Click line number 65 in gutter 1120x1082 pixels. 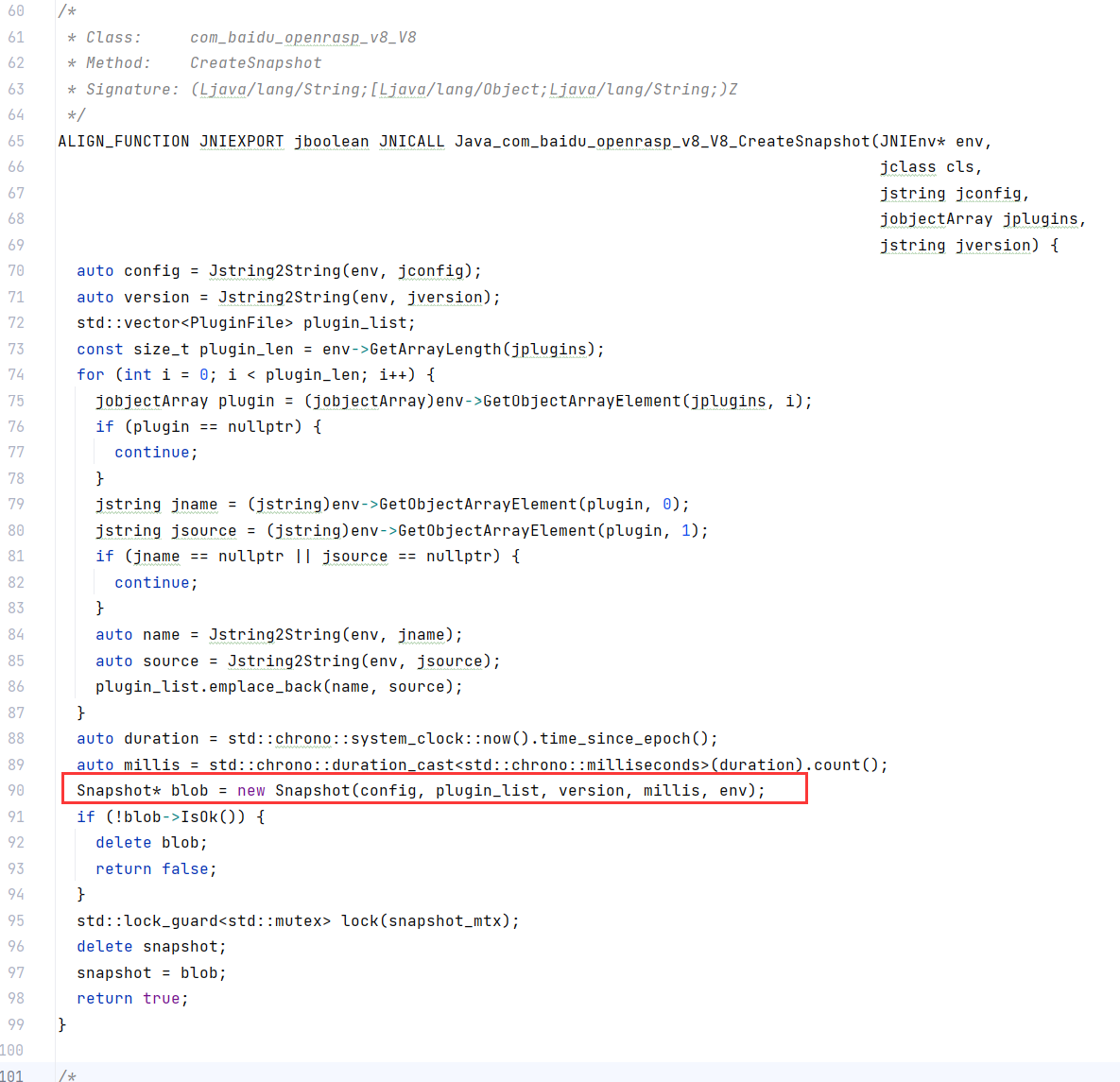[16, 141]
